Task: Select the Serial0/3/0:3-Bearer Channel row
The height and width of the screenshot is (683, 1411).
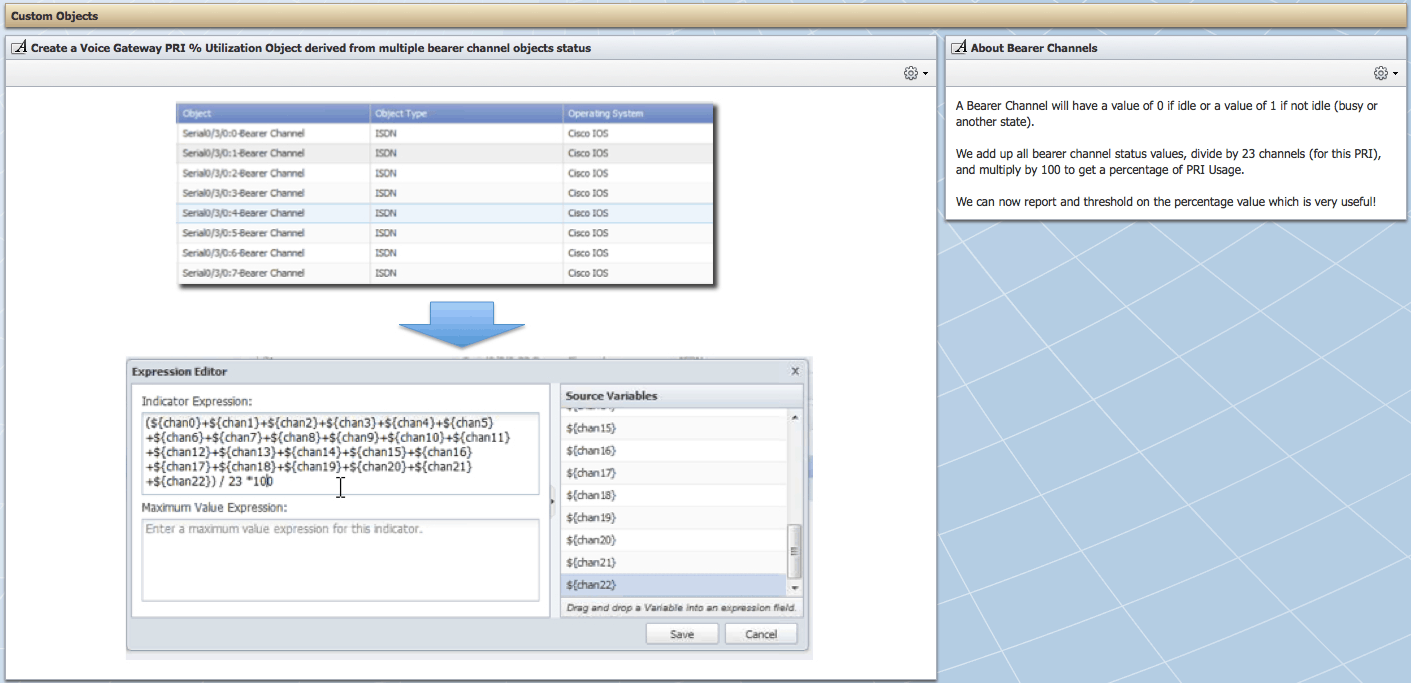Action: coord(445,193)
